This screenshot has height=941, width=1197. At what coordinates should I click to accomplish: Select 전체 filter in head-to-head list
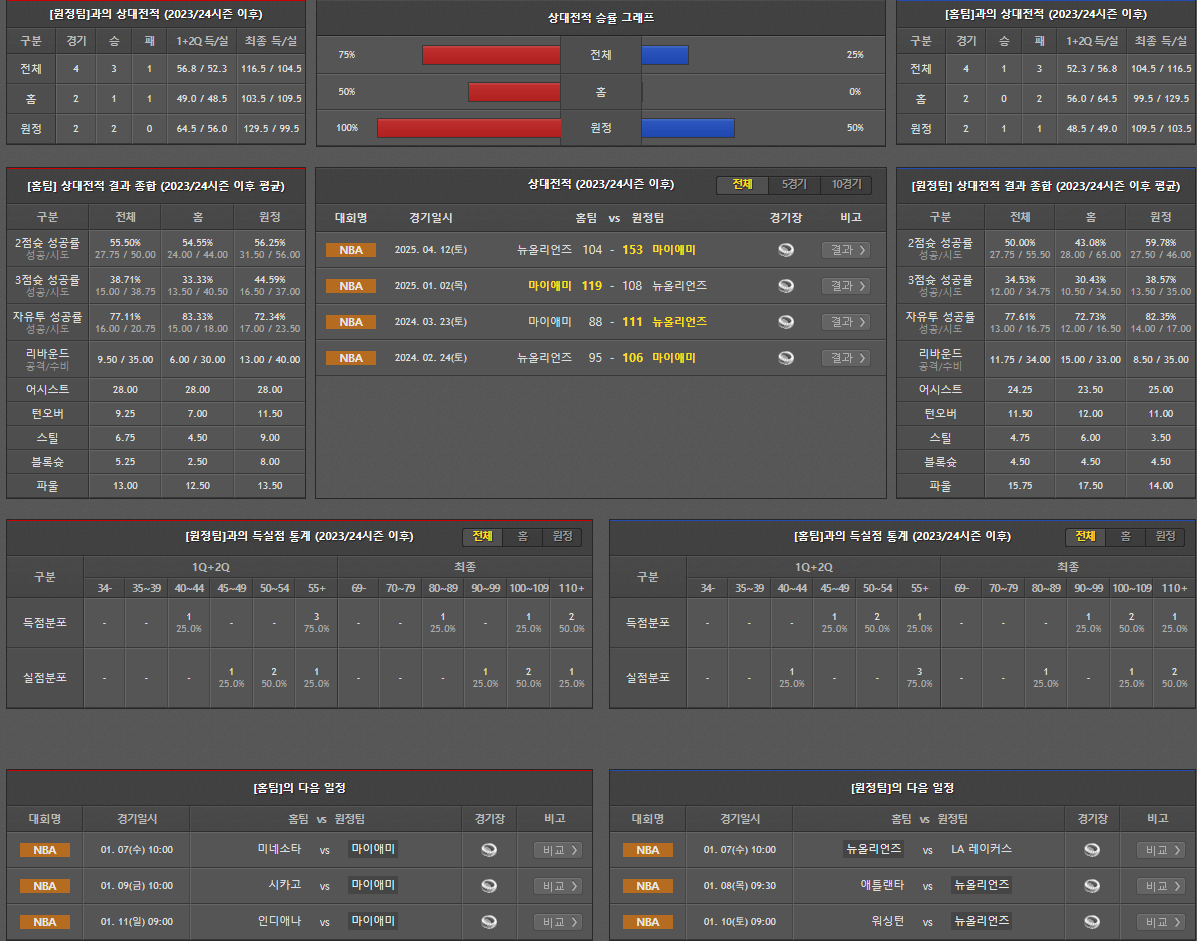[x=742, y=185]
